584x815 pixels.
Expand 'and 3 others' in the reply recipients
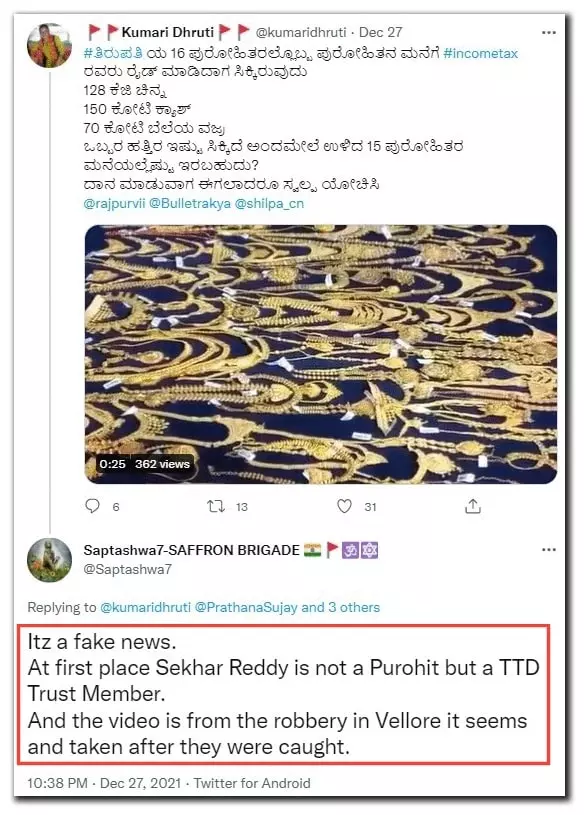click(x=340, y=607)
